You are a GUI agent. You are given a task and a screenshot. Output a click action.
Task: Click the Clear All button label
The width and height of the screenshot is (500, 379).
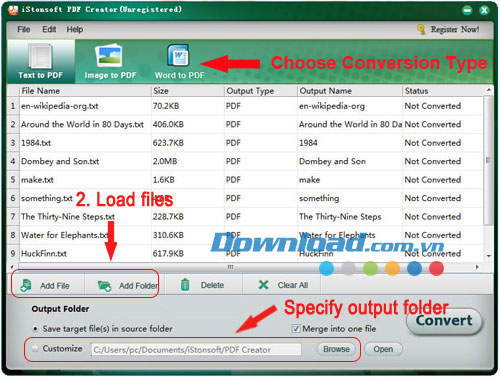293,285
